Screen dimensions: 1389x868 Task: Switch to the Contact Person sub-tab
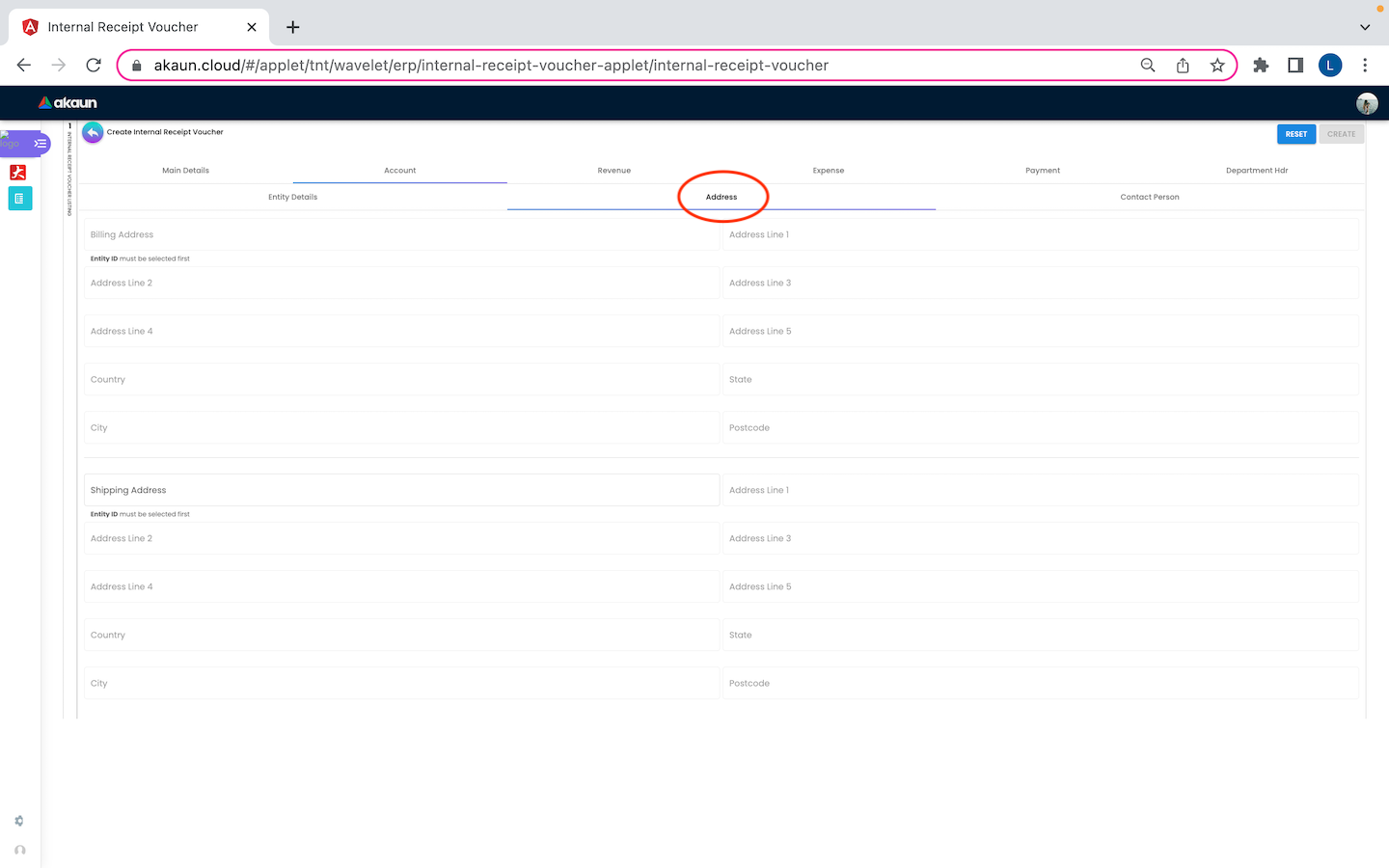tap(1149, 197)
